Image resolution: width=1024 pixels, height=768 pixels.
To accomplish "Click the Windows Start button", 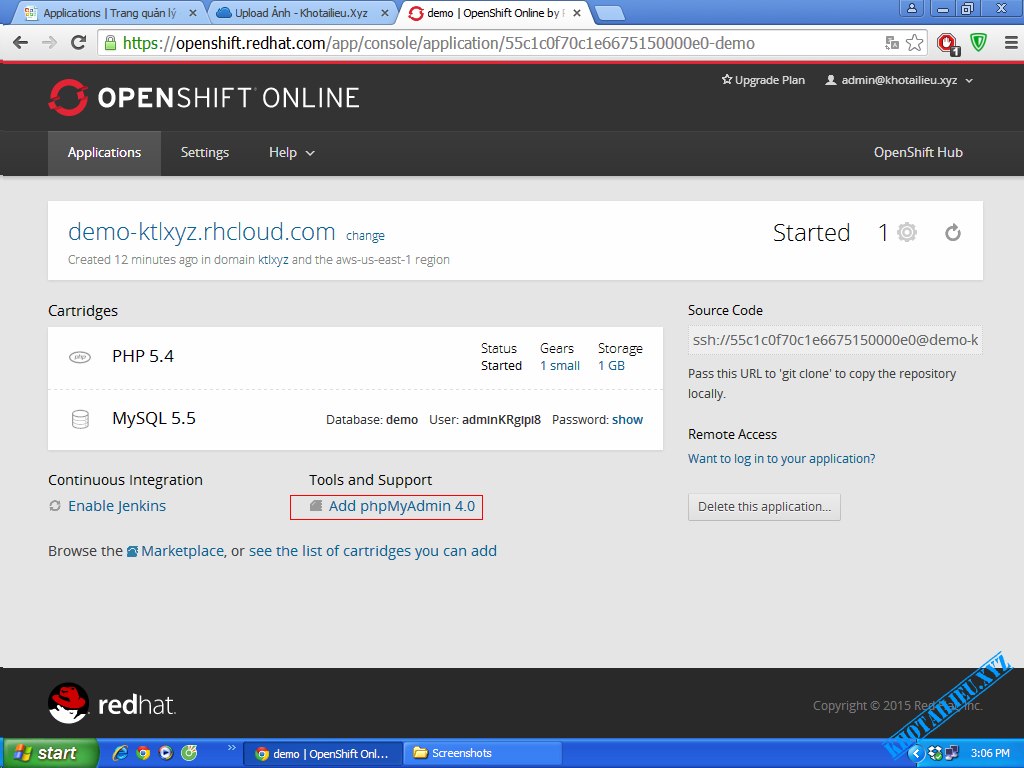I will point(49,753).
